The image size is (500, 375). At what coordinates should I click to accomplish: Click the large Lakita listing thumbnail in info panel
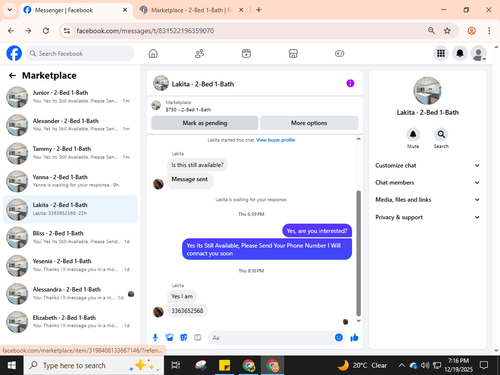[427, 91]
